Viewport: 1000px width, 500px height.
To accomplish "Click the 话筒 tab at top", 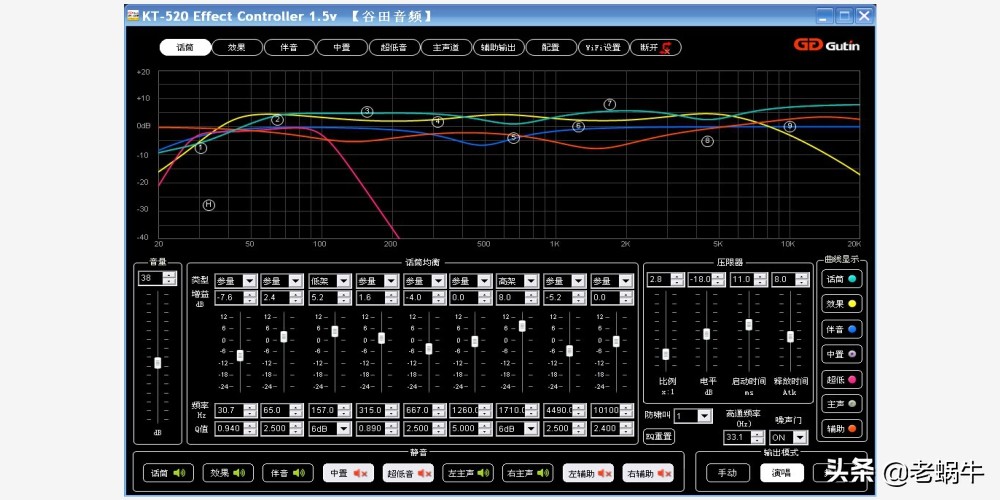I will [x=185, y=47].
